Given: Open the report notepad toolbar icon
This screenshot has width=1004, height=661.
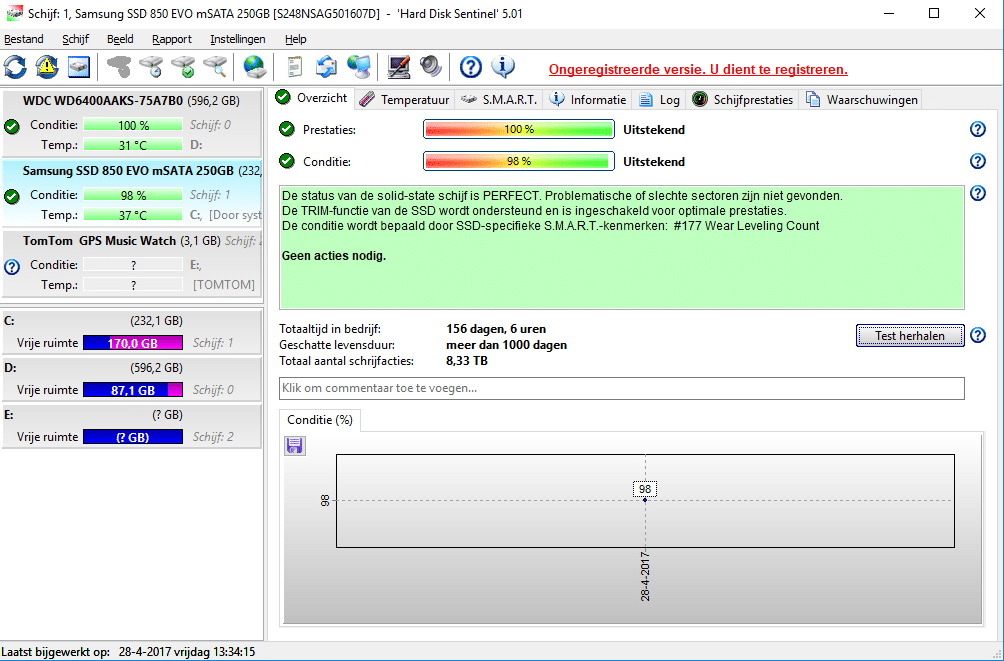Looking at the screenshot, I should coord(294,67).
